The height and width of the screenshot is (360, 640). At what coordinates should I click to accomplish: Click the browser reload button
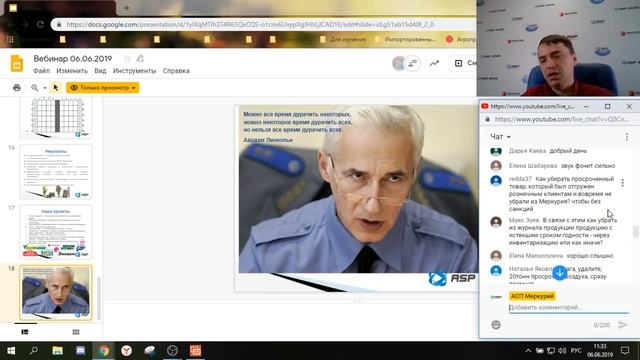(x=40, y=24)
